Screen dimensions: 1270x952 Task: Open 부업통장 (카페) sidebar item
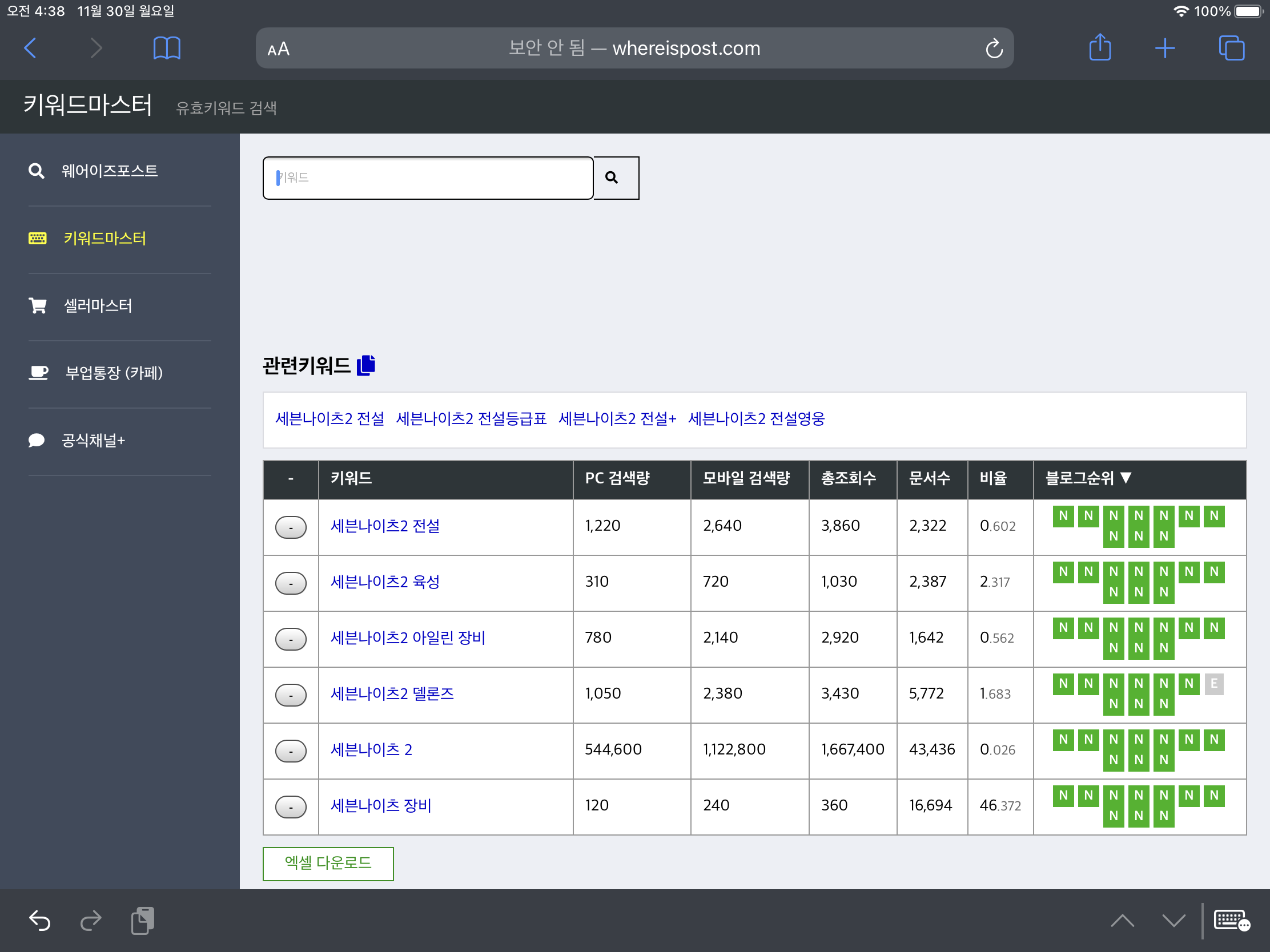[114, 373]
